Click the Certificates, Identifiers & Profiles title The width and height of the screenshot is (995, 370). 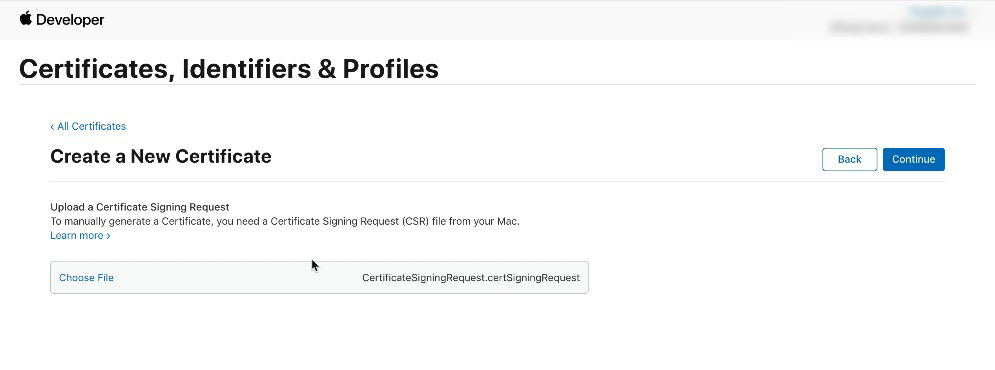point(228,69)
